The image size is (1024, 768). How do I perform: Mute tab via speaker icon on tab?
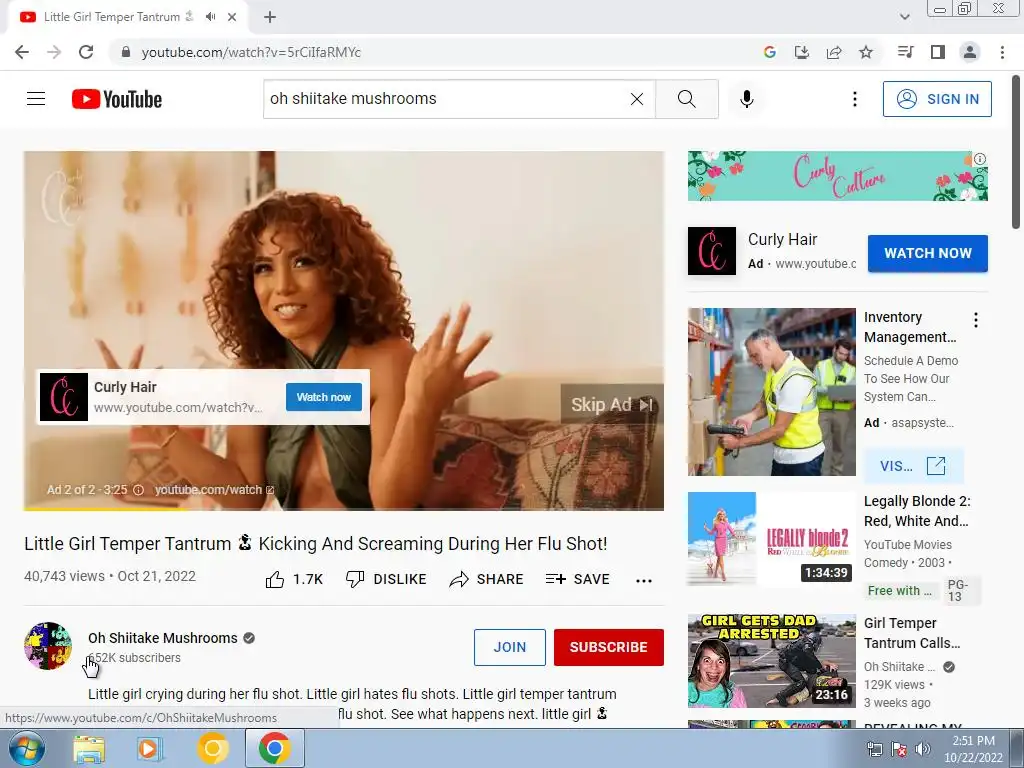click(210, 17)
